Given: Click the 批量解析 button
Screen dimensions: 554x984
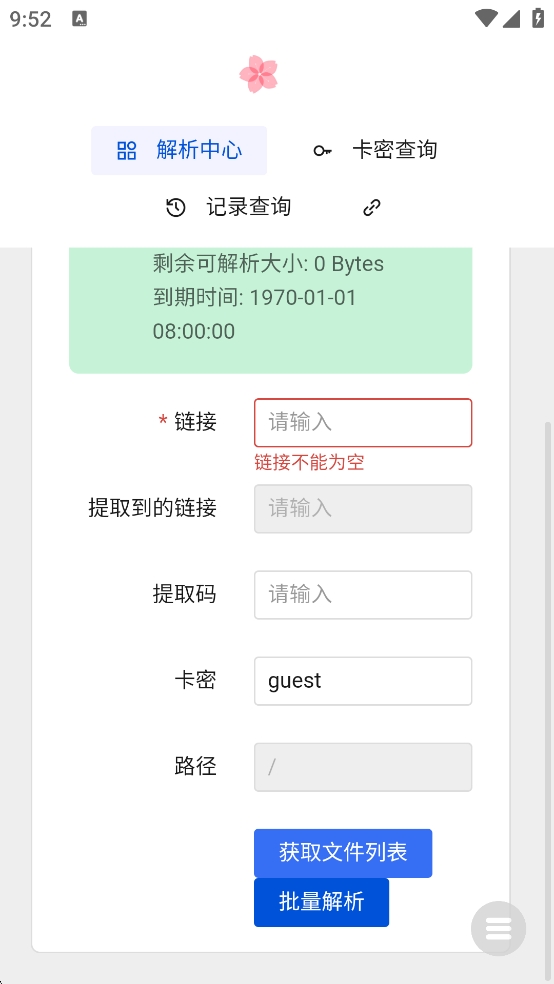Looking at the screenshot, I should point(321,902).
